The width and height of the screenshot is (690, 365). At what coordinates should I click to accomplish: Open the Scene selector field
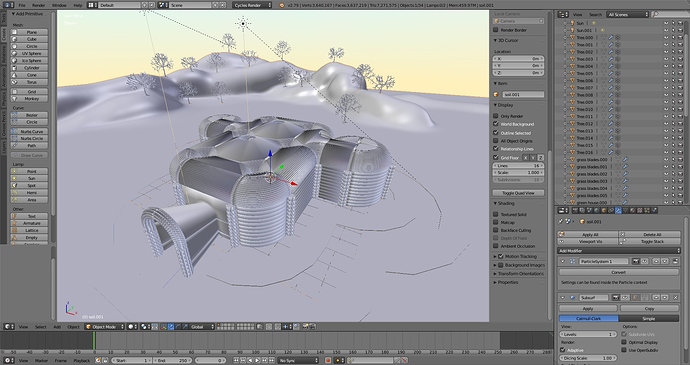tap(190, 5)
